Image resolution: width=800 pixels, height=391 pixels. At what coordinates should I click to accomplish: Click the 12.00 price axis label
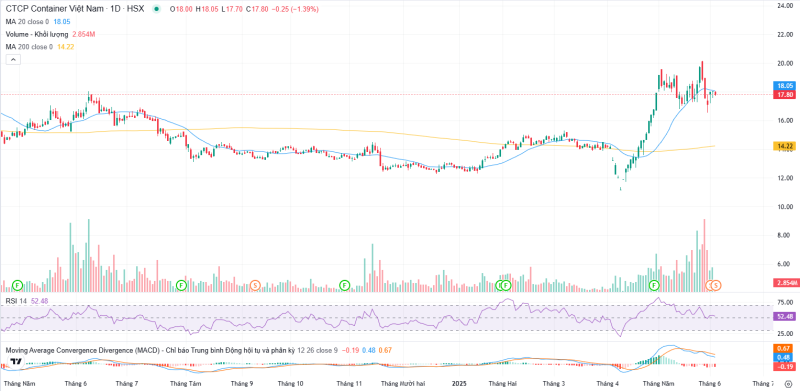click(784, 178)
